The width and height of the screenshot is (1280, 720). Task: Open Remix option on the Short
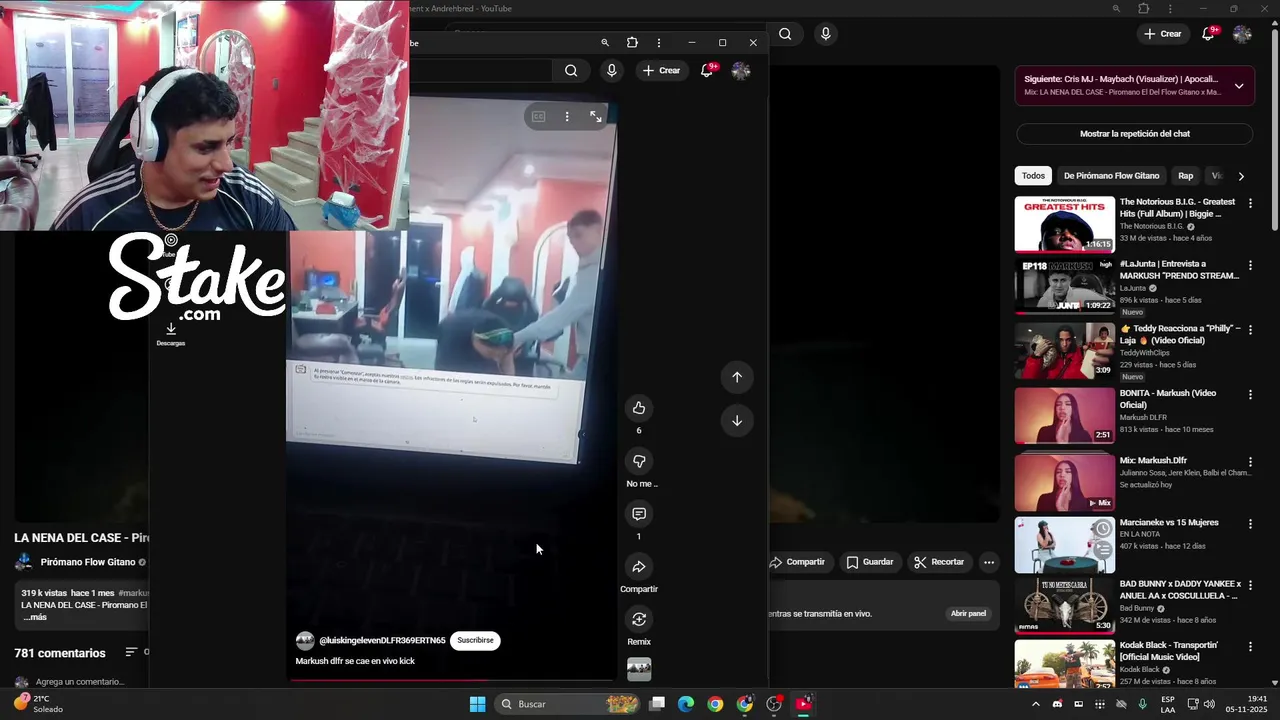coord(639,620)
